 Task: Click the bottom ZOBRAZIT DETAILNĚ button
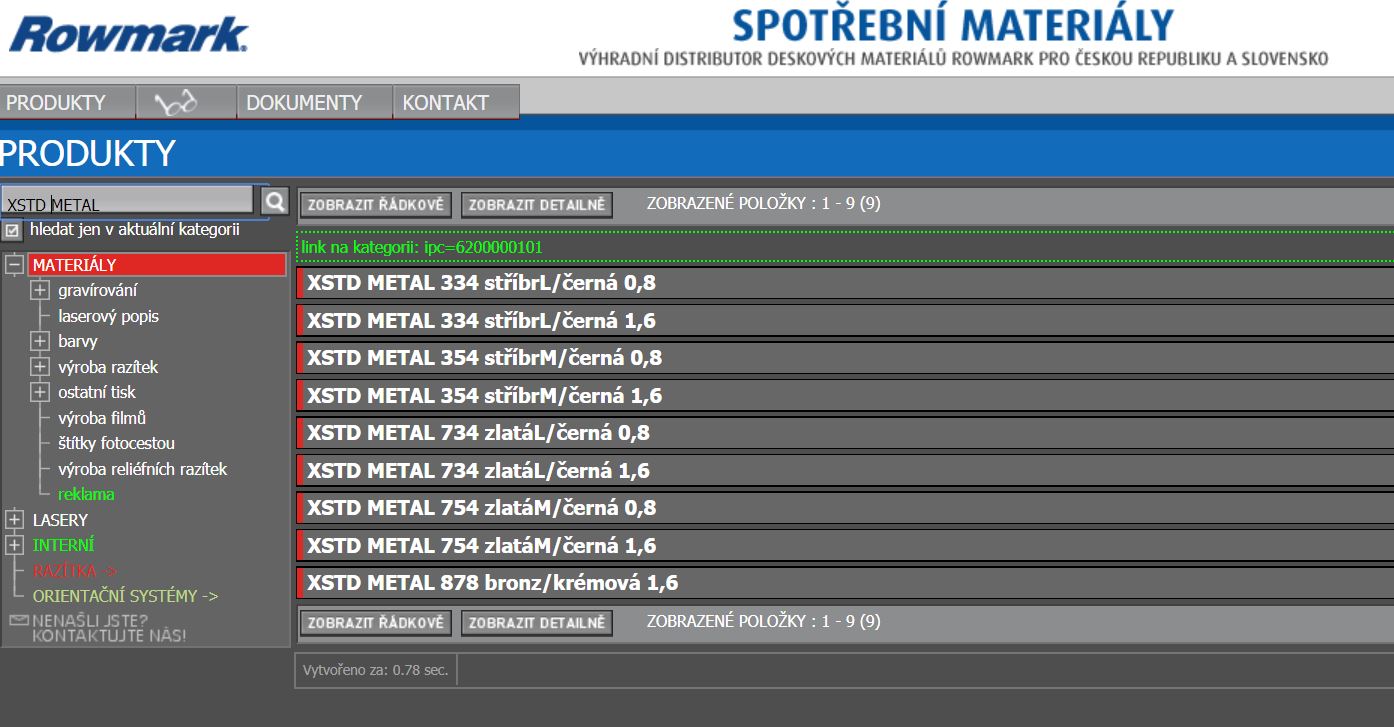click(x=537, y=623)
